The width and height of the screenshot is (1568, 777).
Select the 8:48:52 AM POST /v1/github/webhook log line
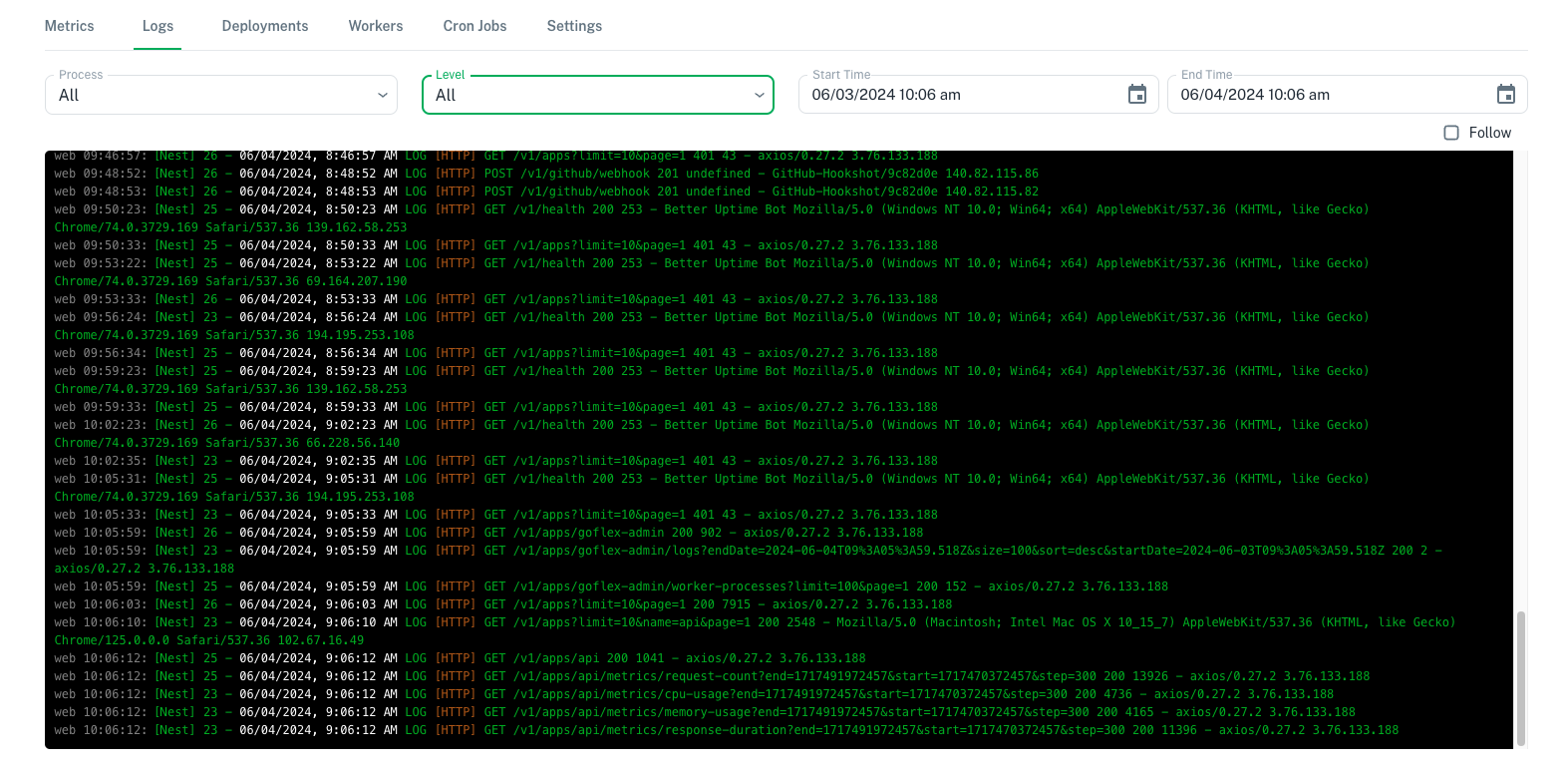pos(546,174)
